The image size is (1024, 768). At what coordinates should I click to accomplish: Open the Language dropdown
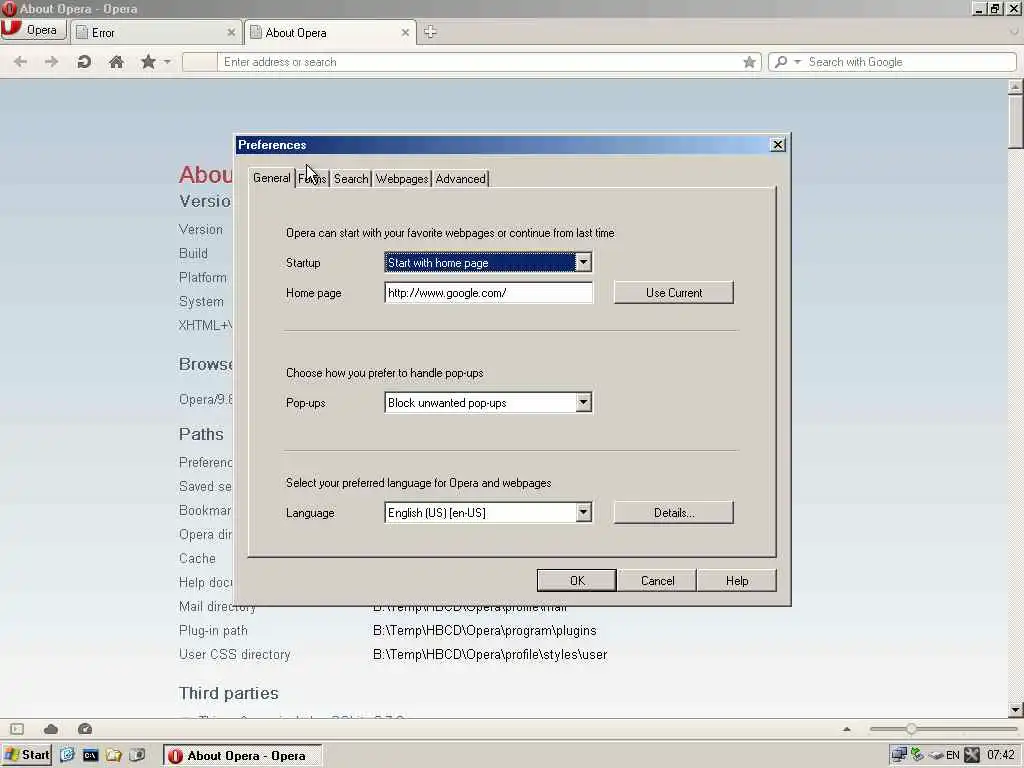click(488, 513)
